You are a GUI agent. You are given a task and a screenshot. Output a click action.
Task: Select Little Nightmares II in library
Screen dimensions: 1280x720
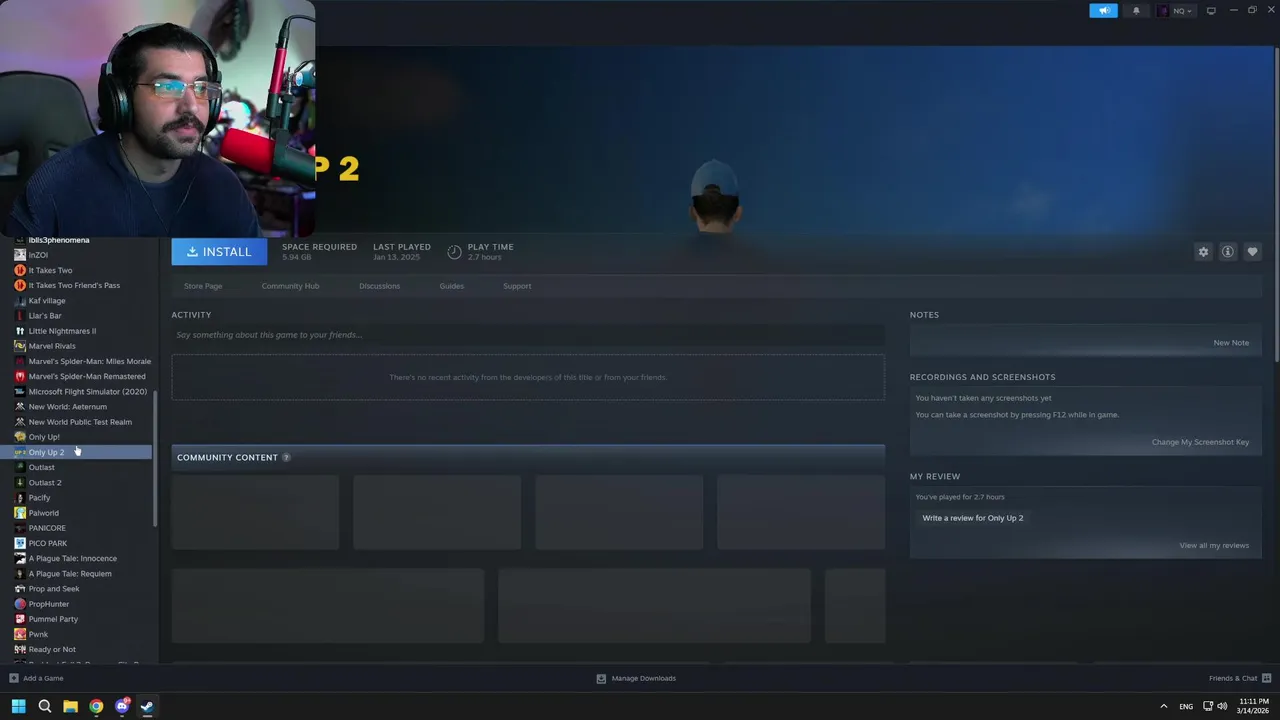(x=62, y=331)
